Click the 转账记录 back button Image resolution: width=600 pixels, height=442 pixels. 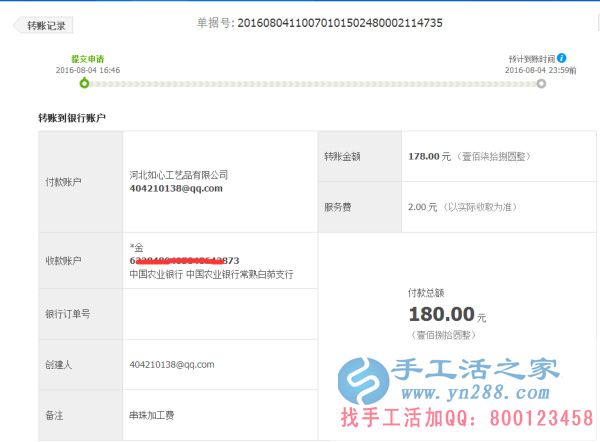pos(46,25)
